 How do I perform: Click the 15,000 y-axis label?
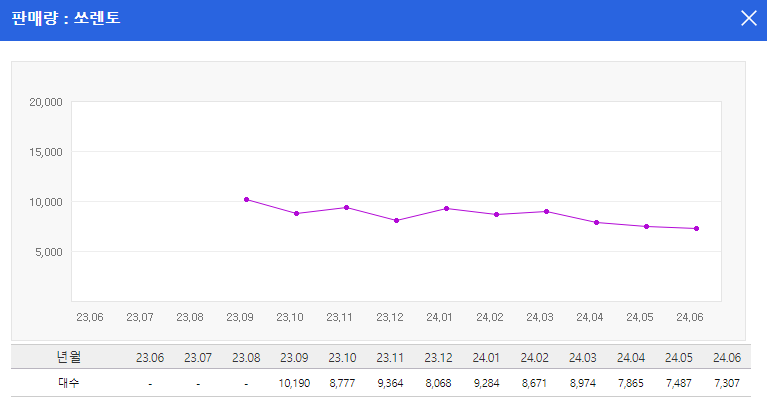click(46, 152)
